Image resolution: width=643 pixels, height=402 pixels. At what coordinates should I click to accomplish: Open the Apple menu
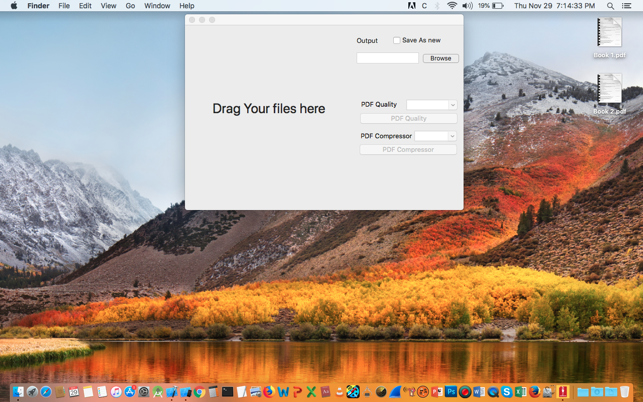coord(14,6)
